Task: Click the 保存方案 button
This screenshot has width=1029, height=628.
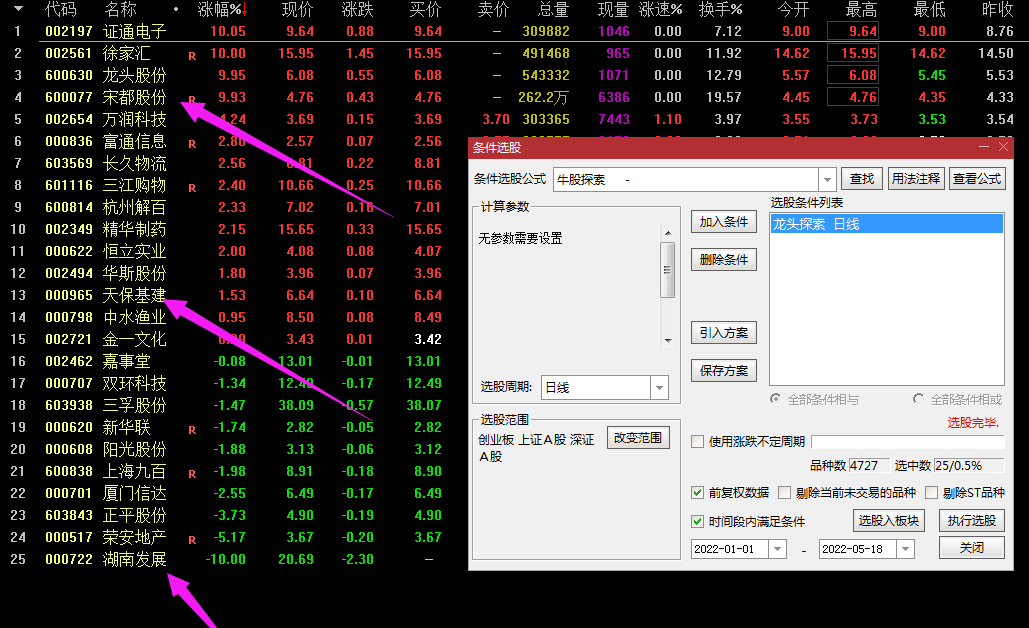Action: pos(724,371)
